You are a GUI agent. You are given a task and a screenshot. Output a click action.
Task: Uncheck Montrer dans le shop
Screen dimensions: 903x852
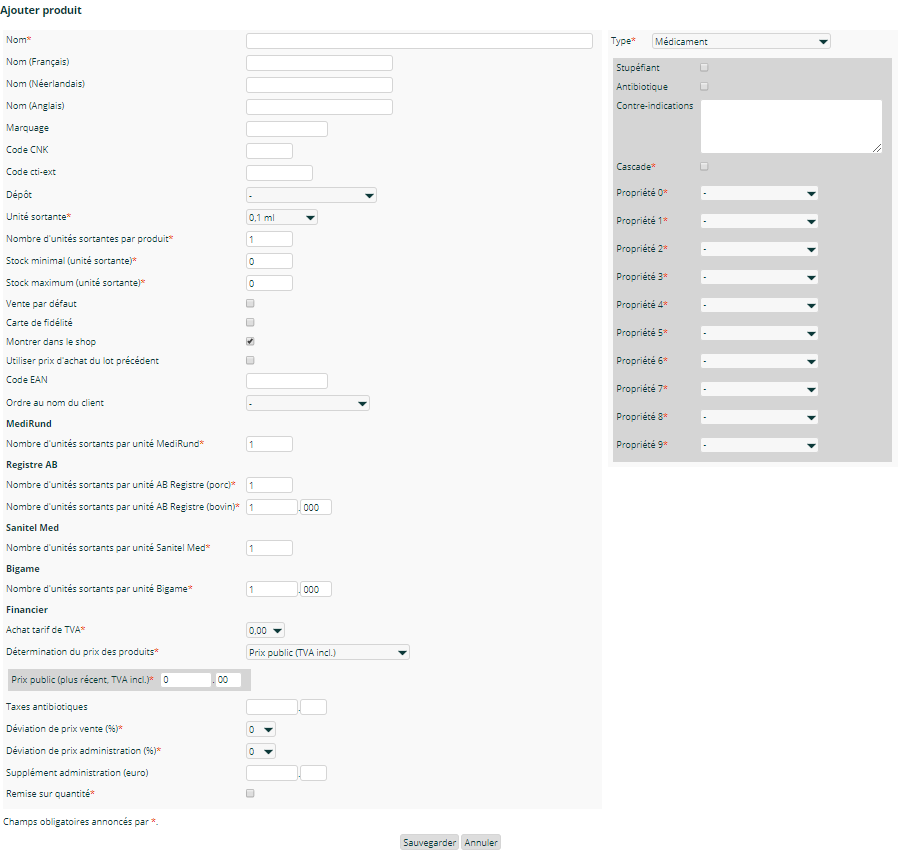250,341
